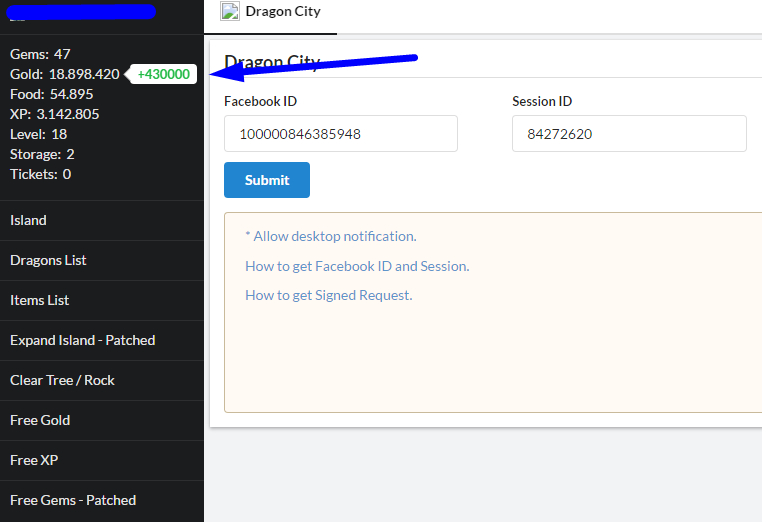Open the Free Gold menu item
This screenshot has height=522, width=762.
click(x=102, y=420)
